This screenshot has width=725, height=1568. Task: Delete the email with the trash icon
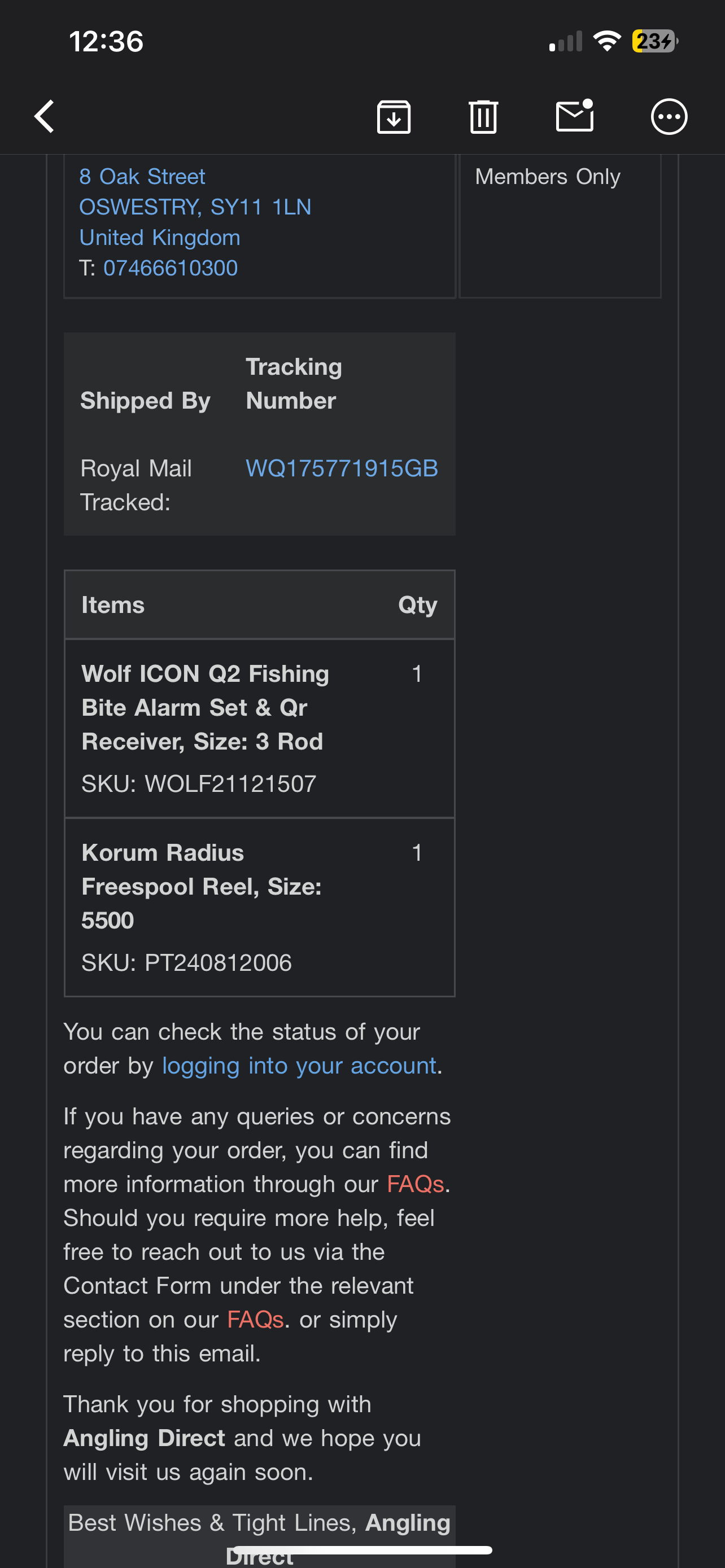click(x=484, y=116)
